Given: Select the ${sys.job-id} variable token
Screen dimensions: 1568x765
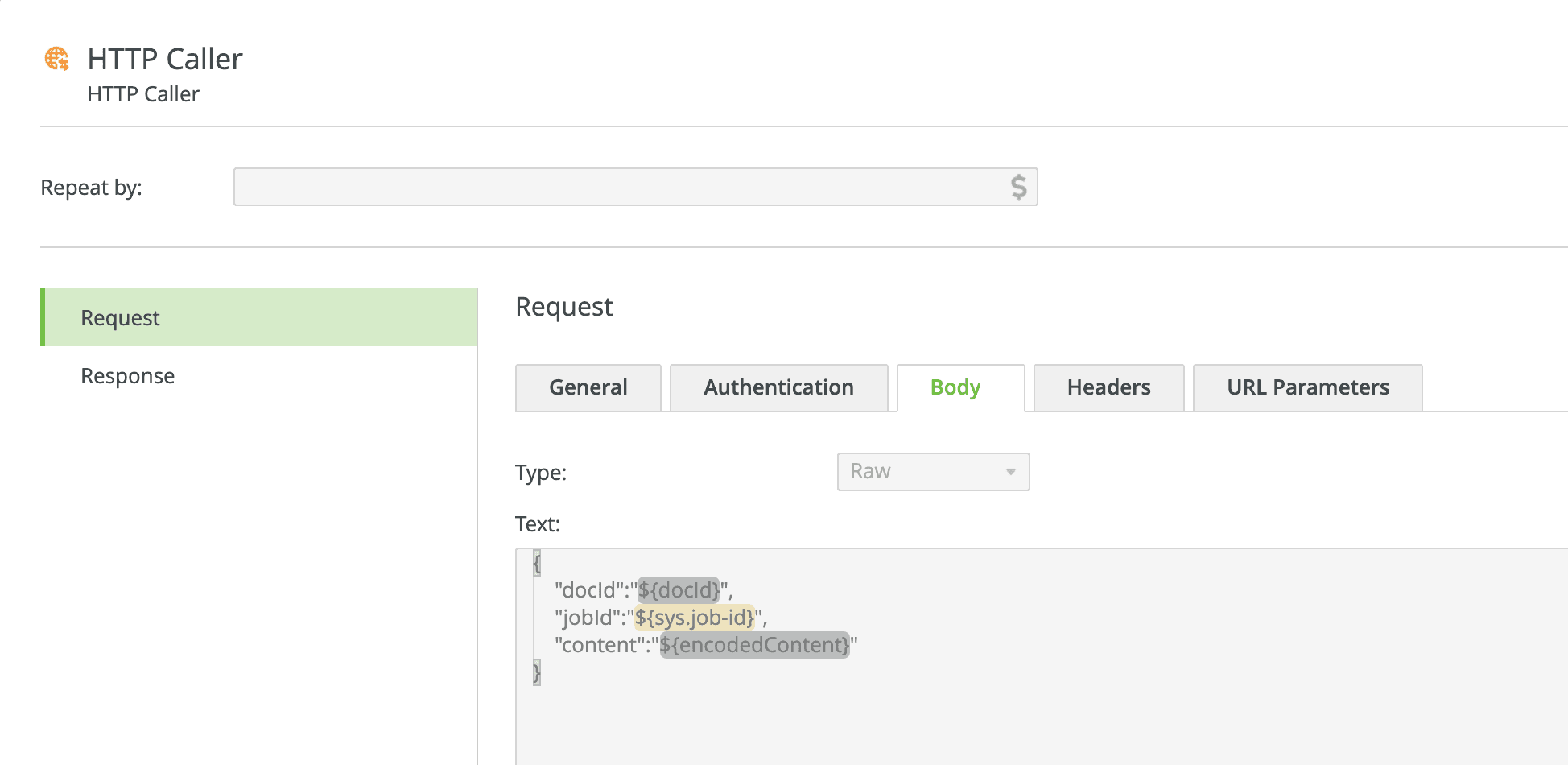Looking at the screenshot, I should tap(694, 618).
